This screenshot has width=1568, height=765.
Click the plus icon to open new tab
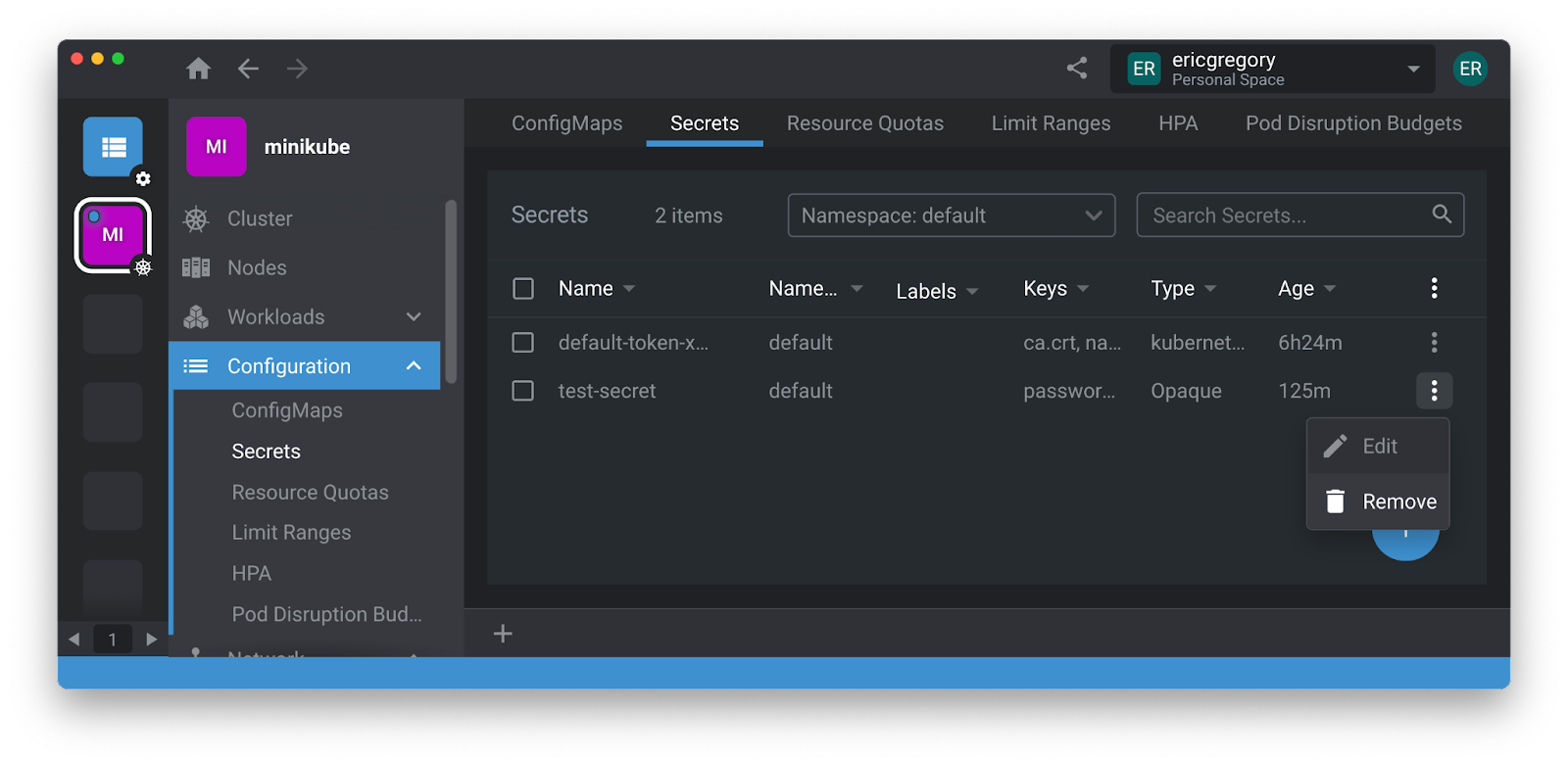click(503, 634)
